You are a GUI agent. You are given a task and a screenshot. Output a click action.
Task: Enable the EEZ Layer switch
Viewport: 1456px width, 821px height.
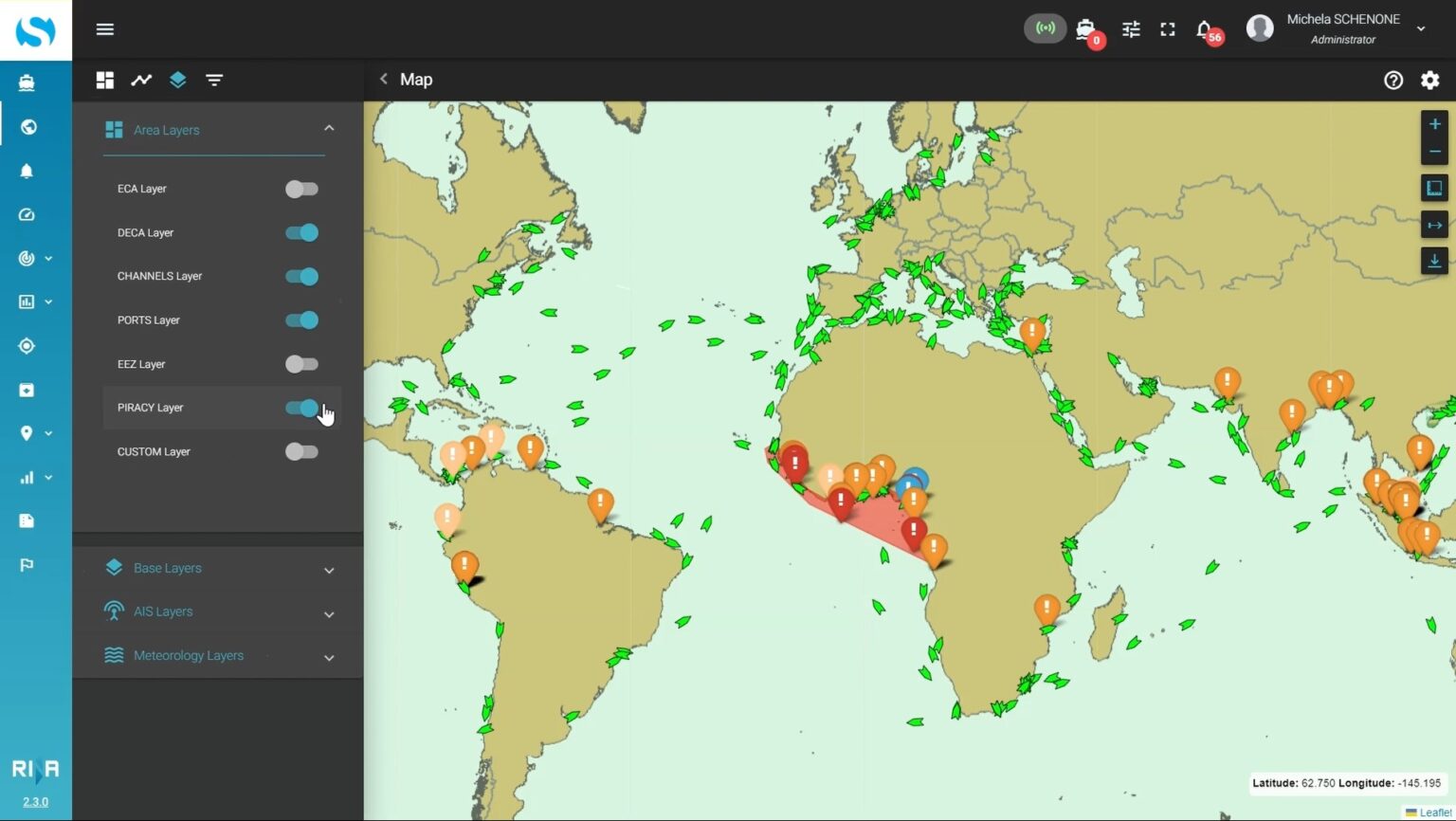[x=301, y=364]
